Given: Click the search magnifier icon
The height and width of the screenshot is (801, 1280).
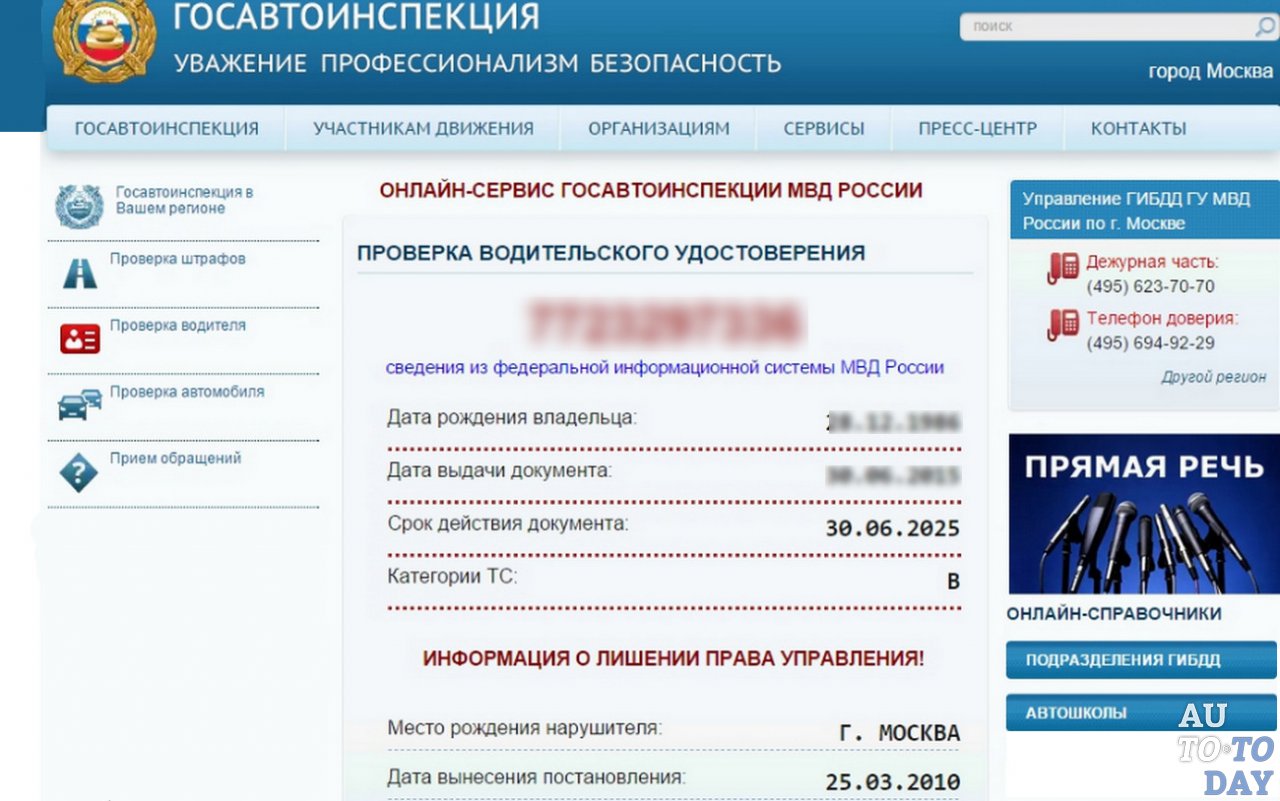Looking at the screenshot, I should coord(1265,27).
